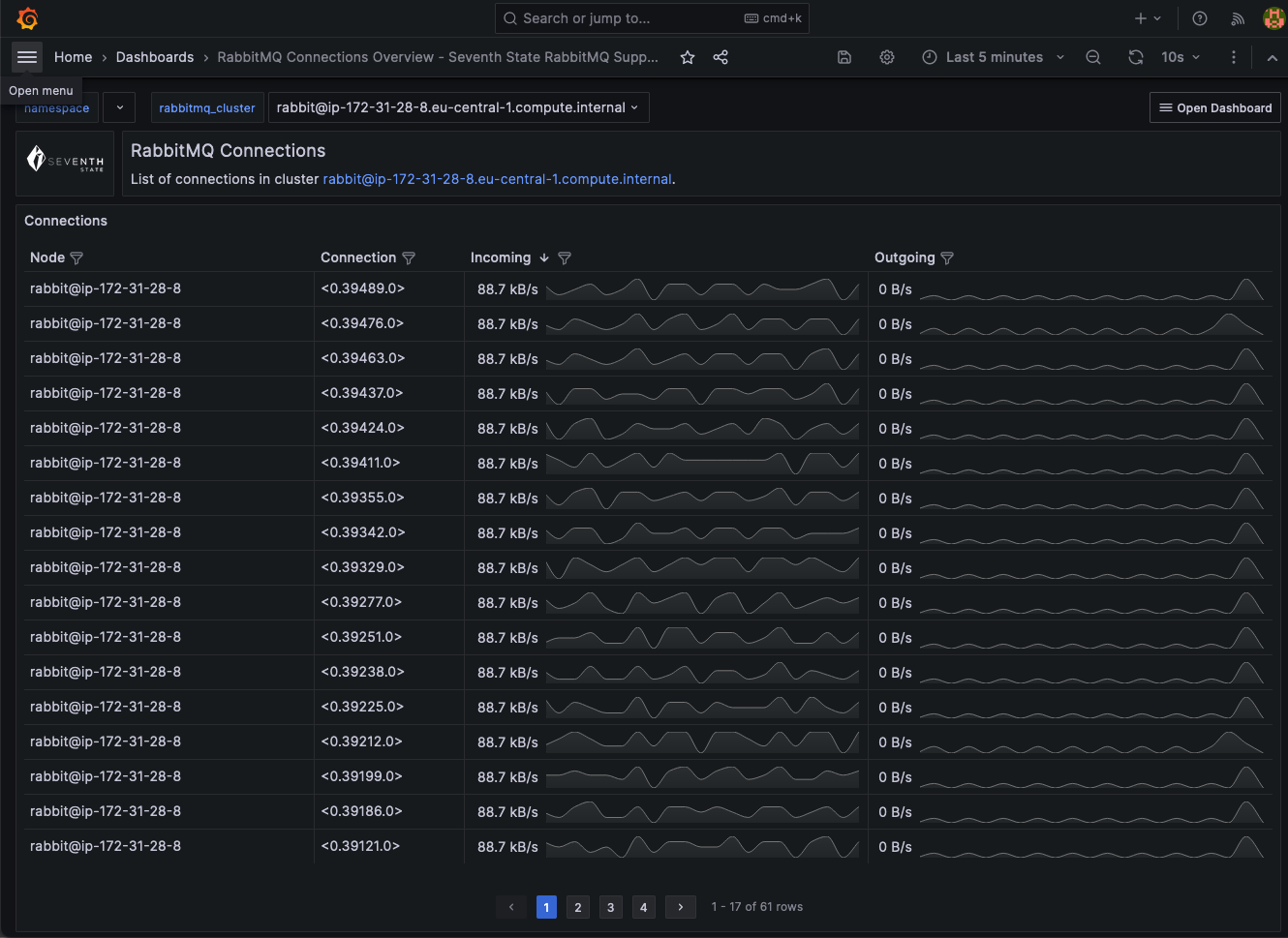
Task: Expand the namespace variable dropdown
Action: click(x=120, y=107)
